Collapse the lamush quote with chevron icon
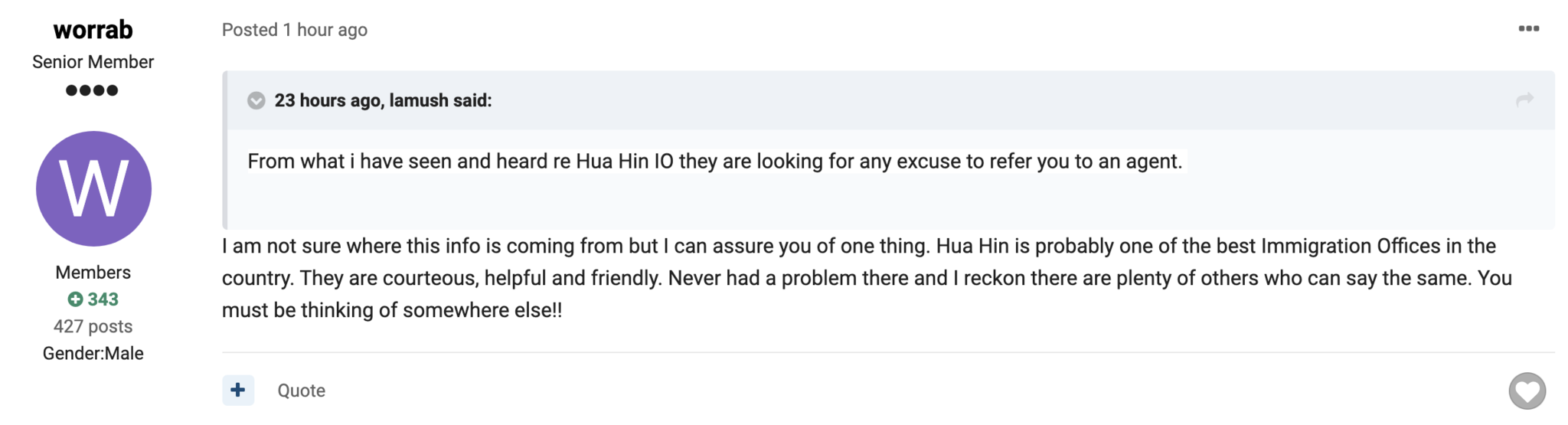This screenshot has height=425, width=1568. [x=256, y=100]
